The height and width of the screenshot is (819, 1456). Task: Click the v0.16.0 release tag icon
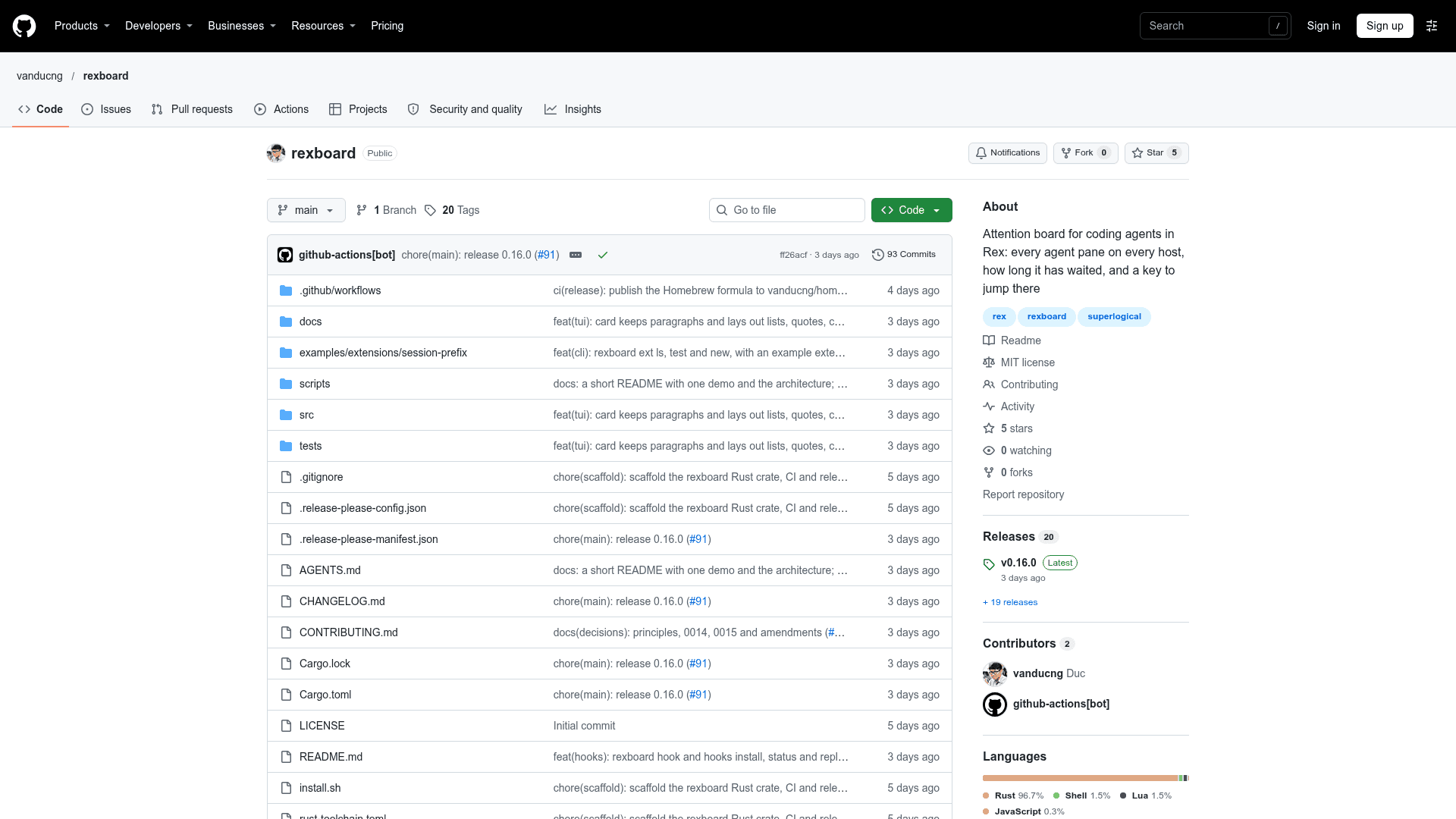(x=989, y=564)
